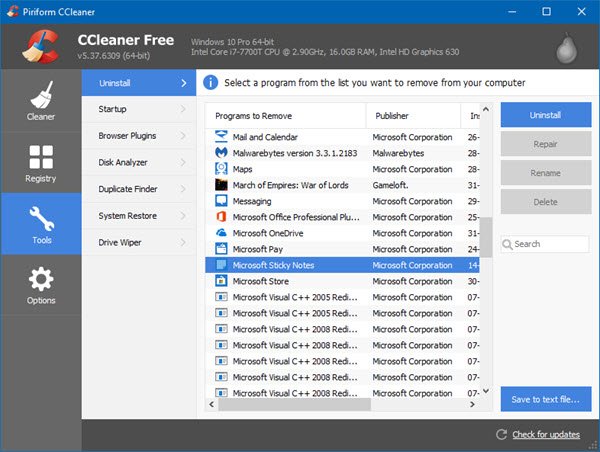Click the chevron next to Drive Wiper
Image resolution: width=600 pixels, height=452 pixels.
click(x=183, y=242)
